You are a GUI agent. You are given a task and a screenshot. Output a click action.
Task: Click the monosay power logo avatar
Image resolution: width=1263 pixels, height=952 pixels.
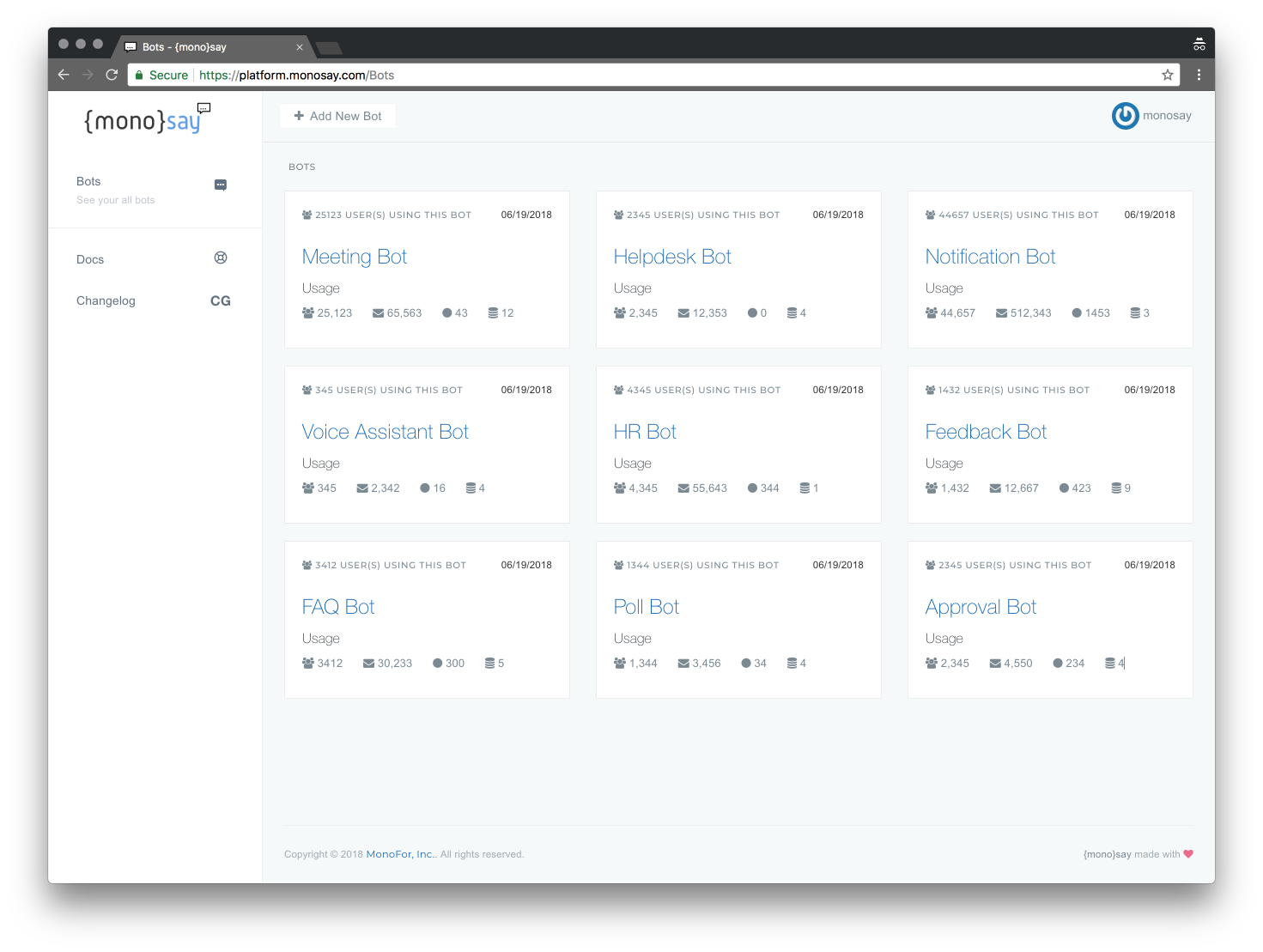tap(1126, 116)
